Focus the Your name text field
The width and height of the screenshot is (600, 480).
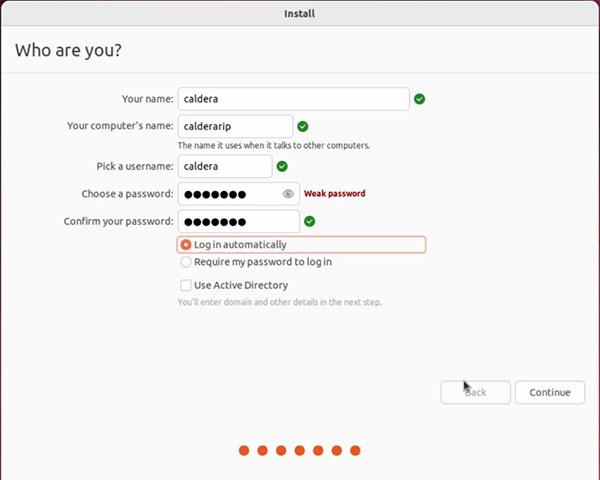[x=292, y=99]
